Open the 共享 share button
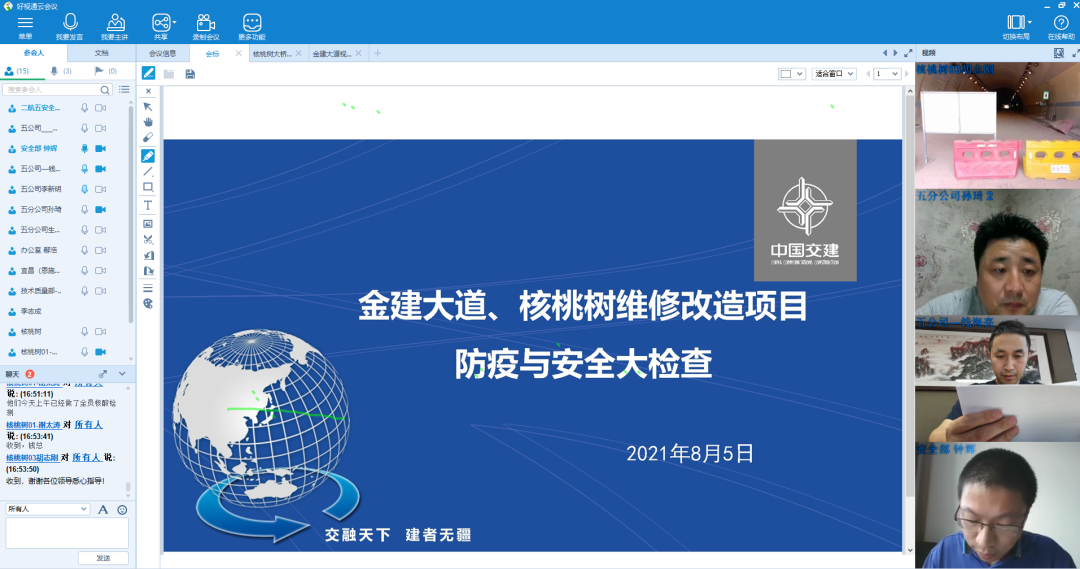Screen dimensions: 1080x569 tap(160, 22)
